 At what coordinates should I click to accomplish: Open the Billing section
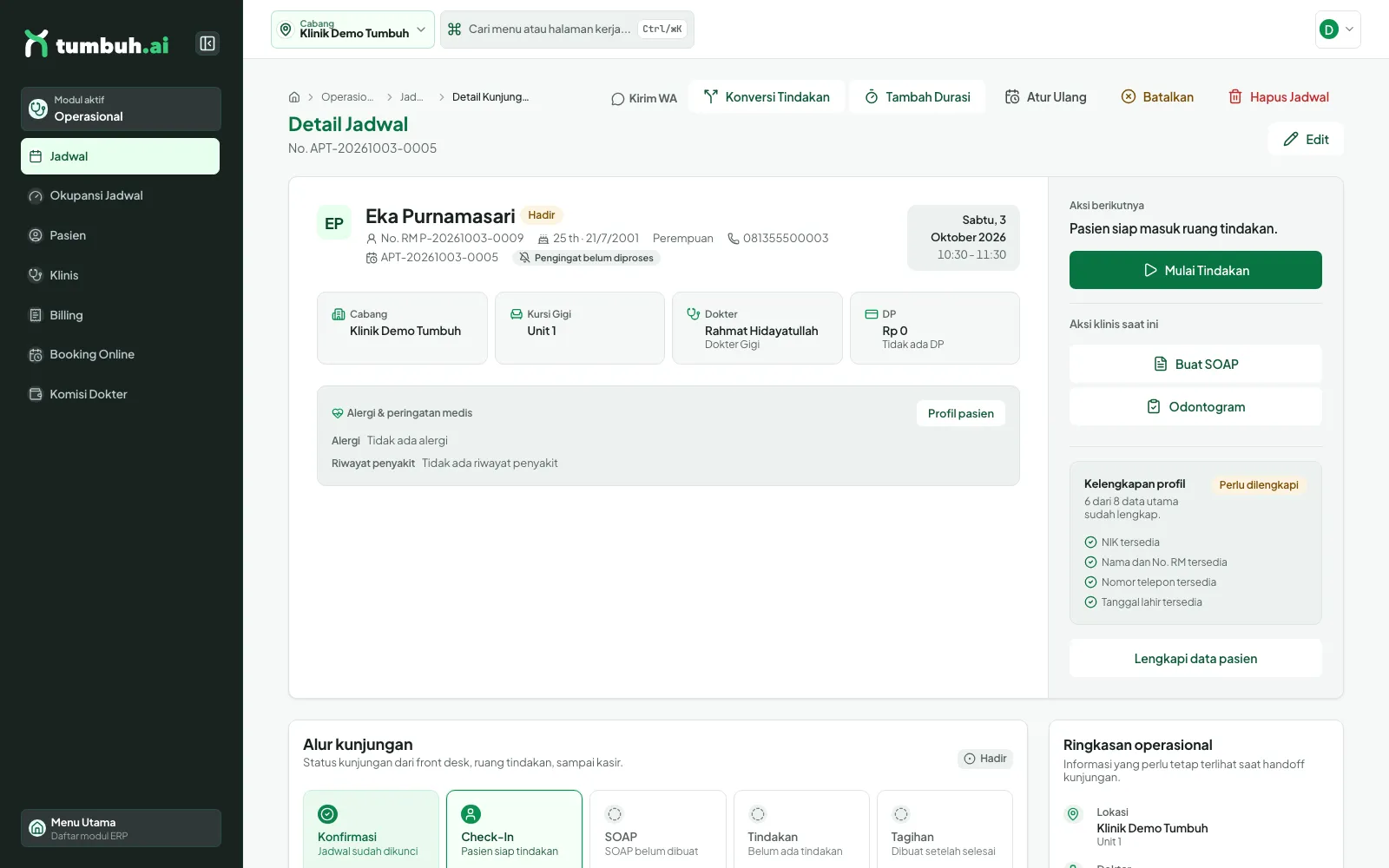coord(121,315)
